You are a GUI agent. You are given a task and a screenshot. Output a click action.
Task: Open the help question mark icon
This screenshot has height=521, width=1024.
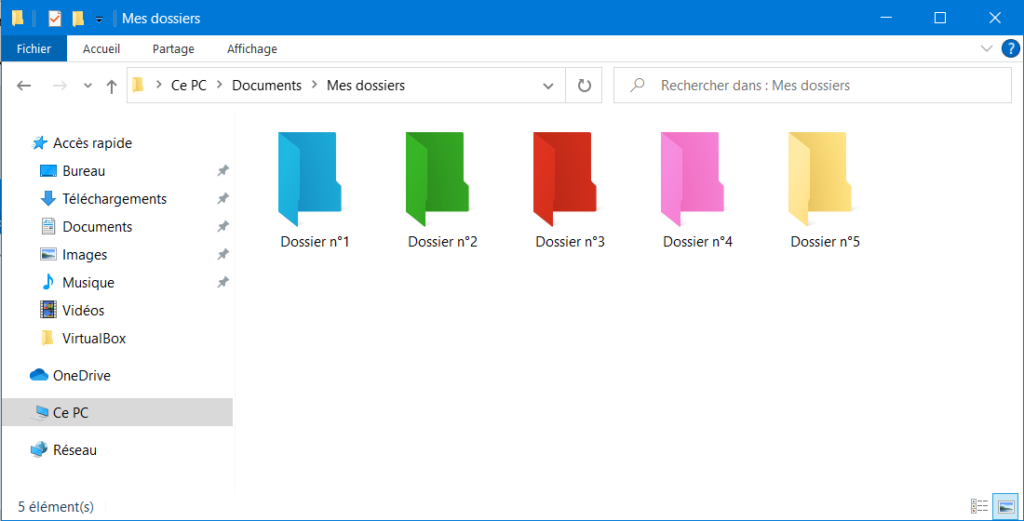1010,49
